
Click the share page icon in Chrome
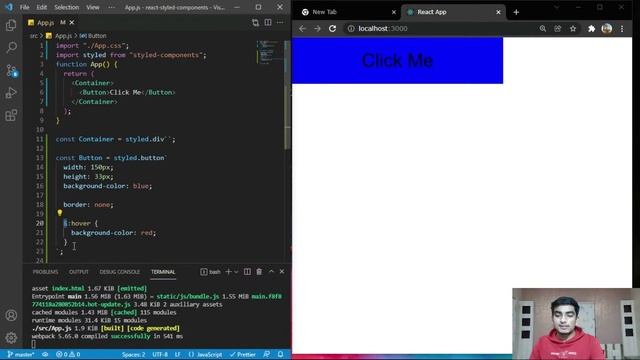pyautogui.click(x=558, y=29)
